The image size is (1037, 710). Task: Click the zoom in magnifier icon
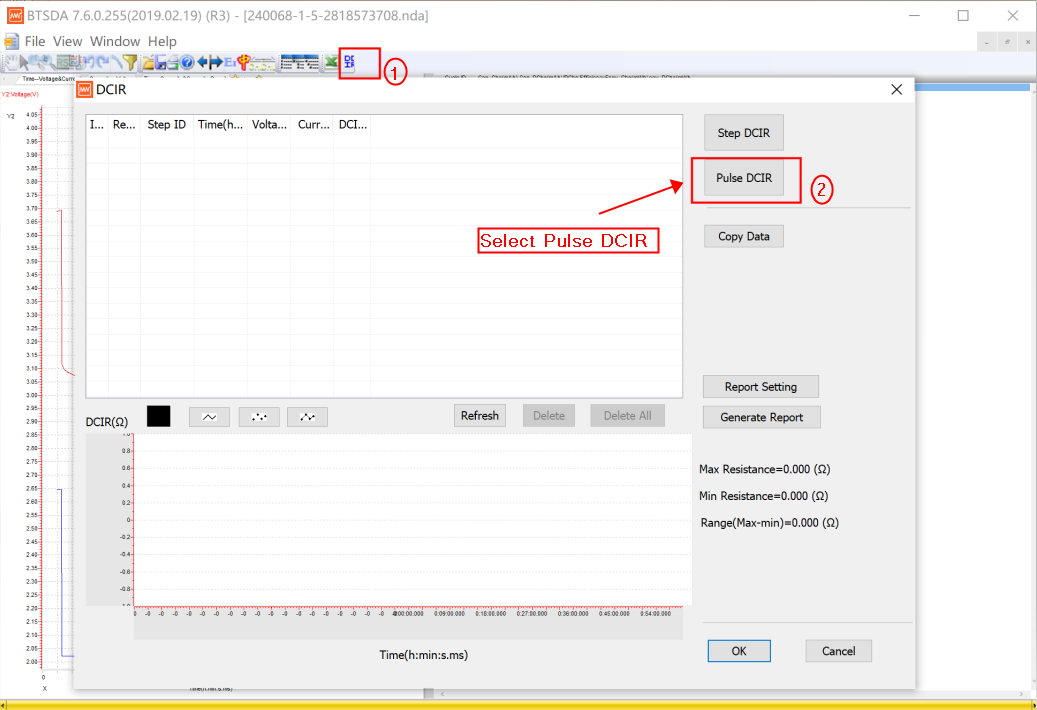pos(36,62)
